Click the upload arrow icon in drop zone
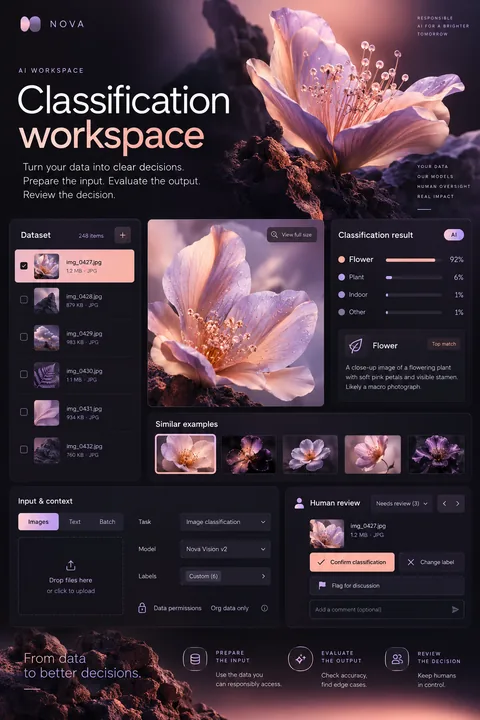Viewport: 480px width, 720px height. [x=71, y=565]
